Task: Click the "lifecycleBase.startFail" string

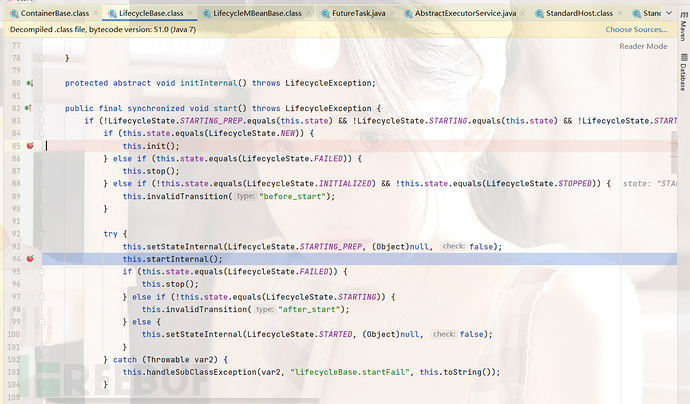Action: click(350, 372)
